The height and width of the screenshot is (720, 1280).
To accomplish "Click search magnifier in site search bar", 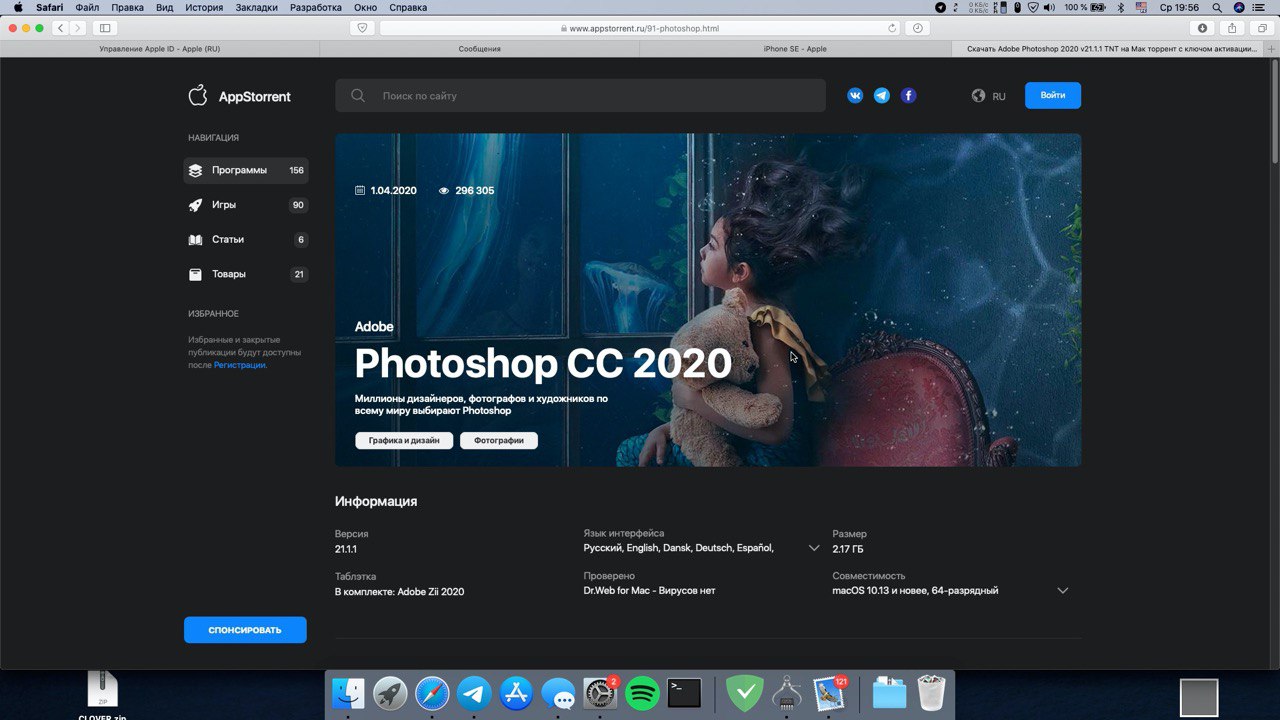I will pyautogui.click(x=358, y=96).
